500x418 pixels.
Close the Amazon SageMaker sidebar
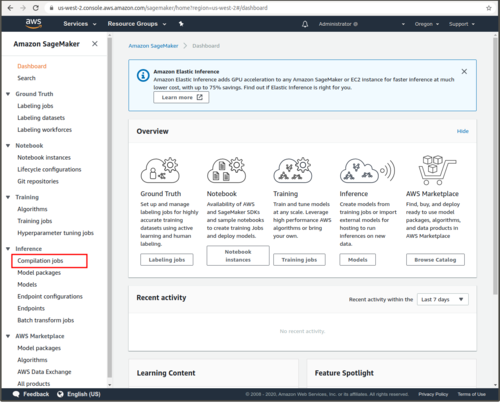tap(95, 44)
